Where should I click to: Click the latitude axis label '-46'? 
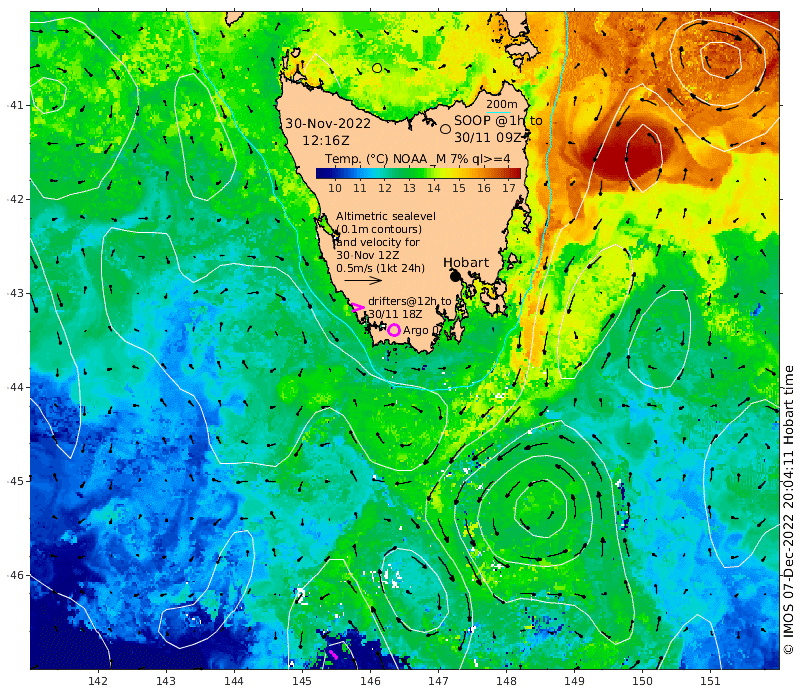point(15,575)
